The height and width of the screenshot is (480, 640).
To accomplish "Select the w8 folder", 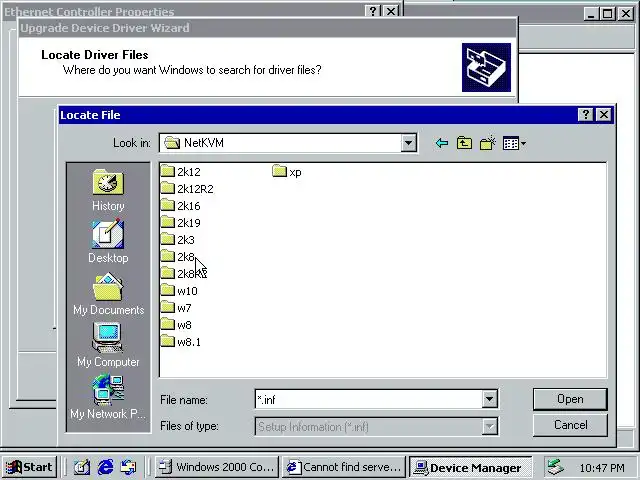I will 176,325.
